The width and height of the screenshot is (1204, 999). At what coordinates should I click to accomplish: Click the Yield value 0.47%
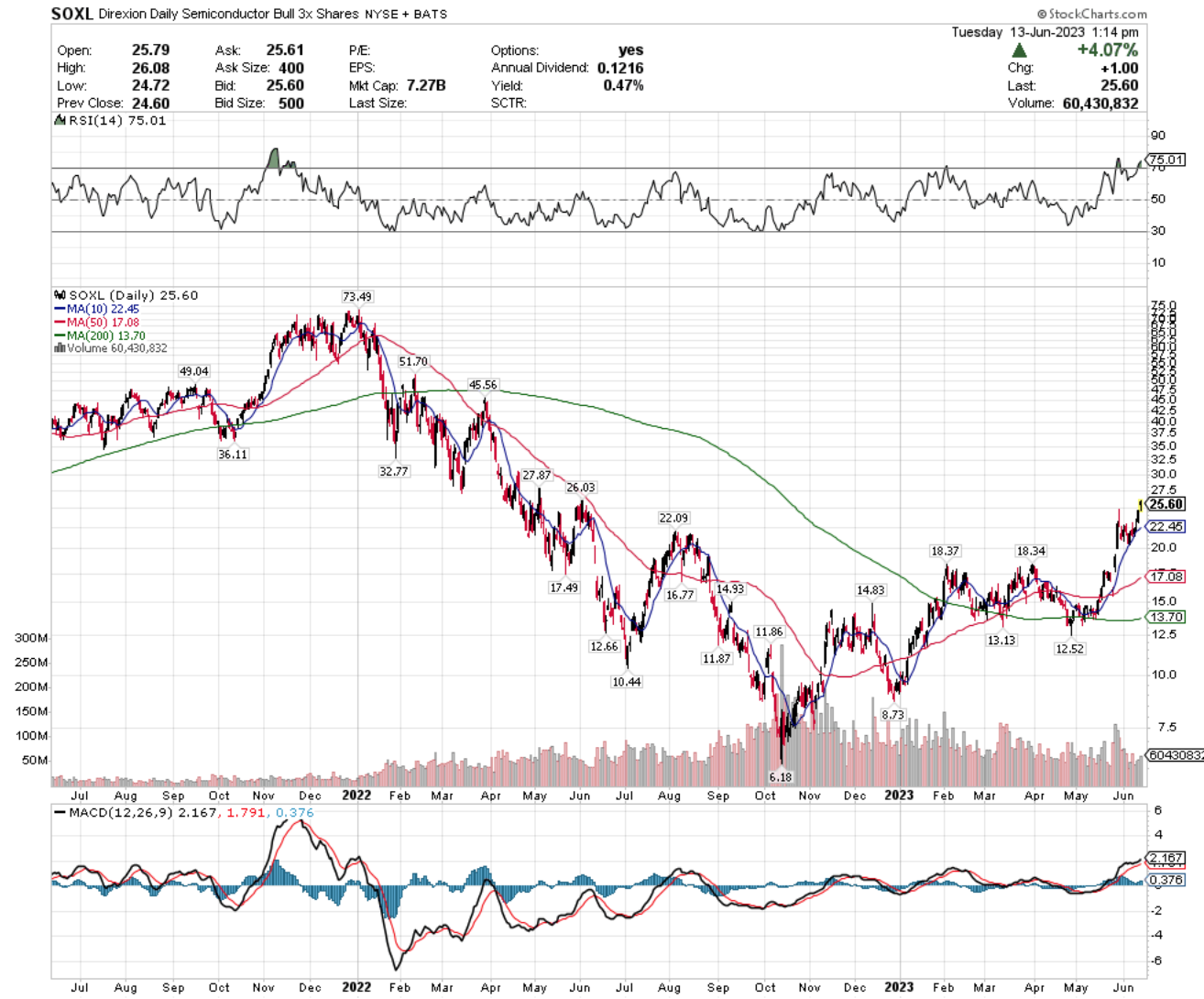click(x=623, y=85)
